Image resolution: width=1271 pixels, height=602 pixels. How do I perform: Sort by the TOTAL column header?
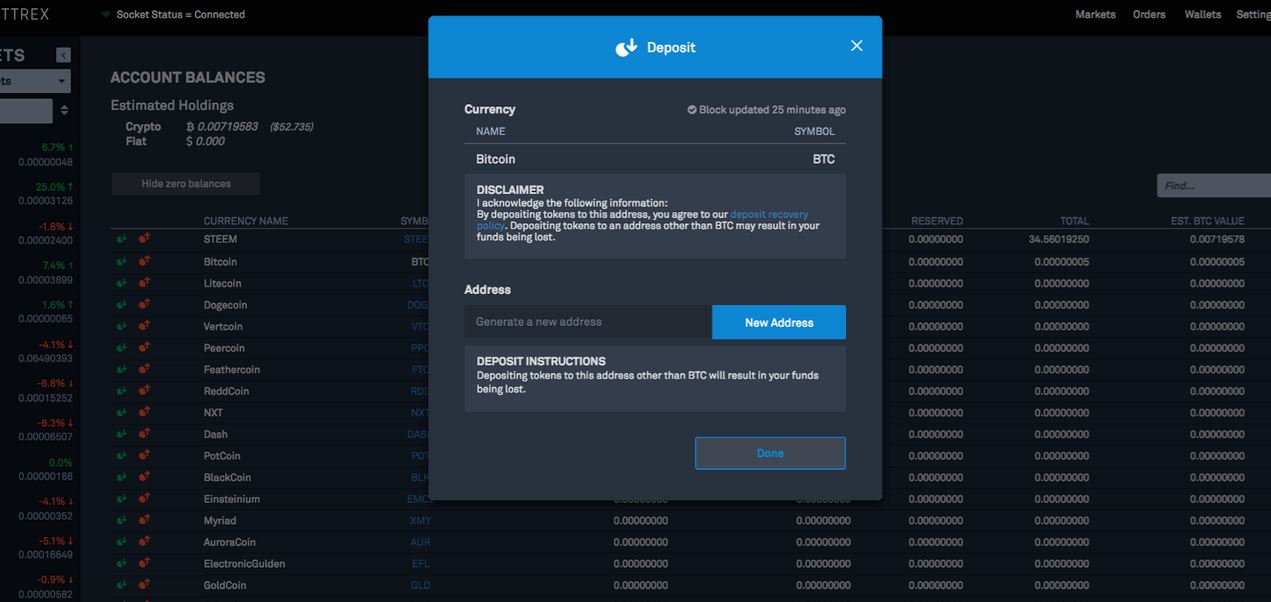click(1075, 221)
